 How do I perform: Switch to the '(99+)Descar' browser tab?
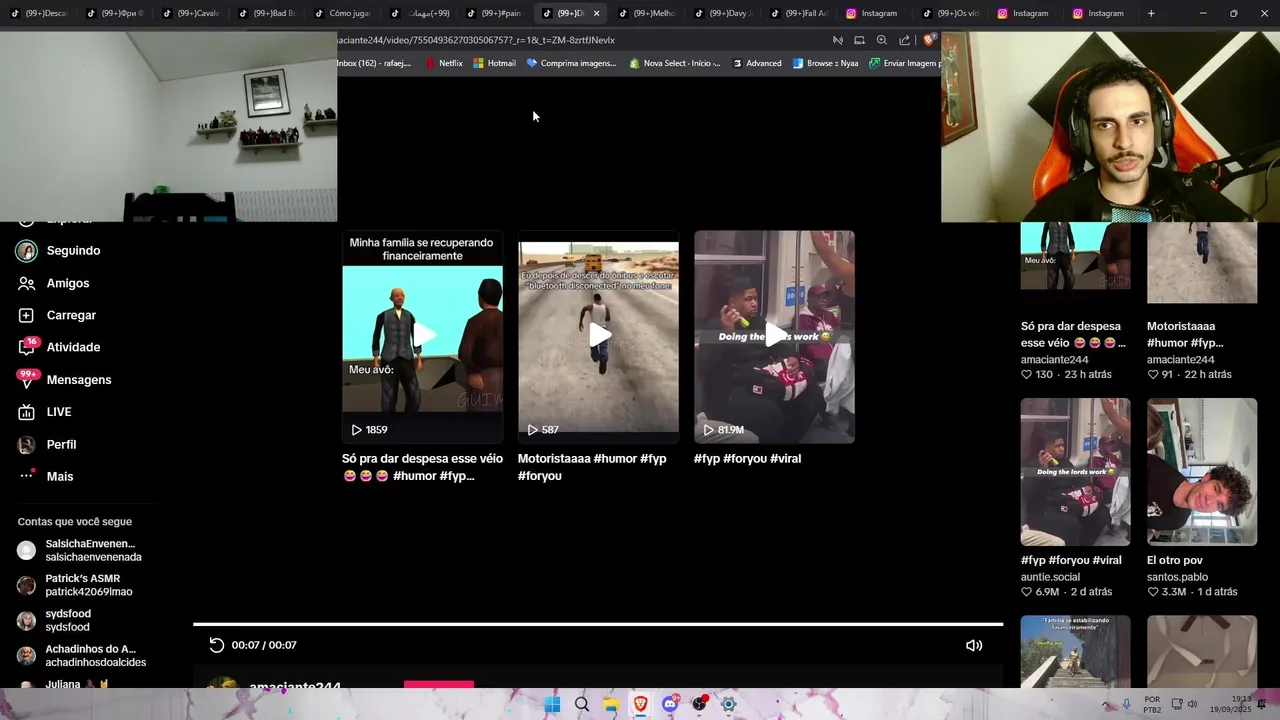pos(38,13)
